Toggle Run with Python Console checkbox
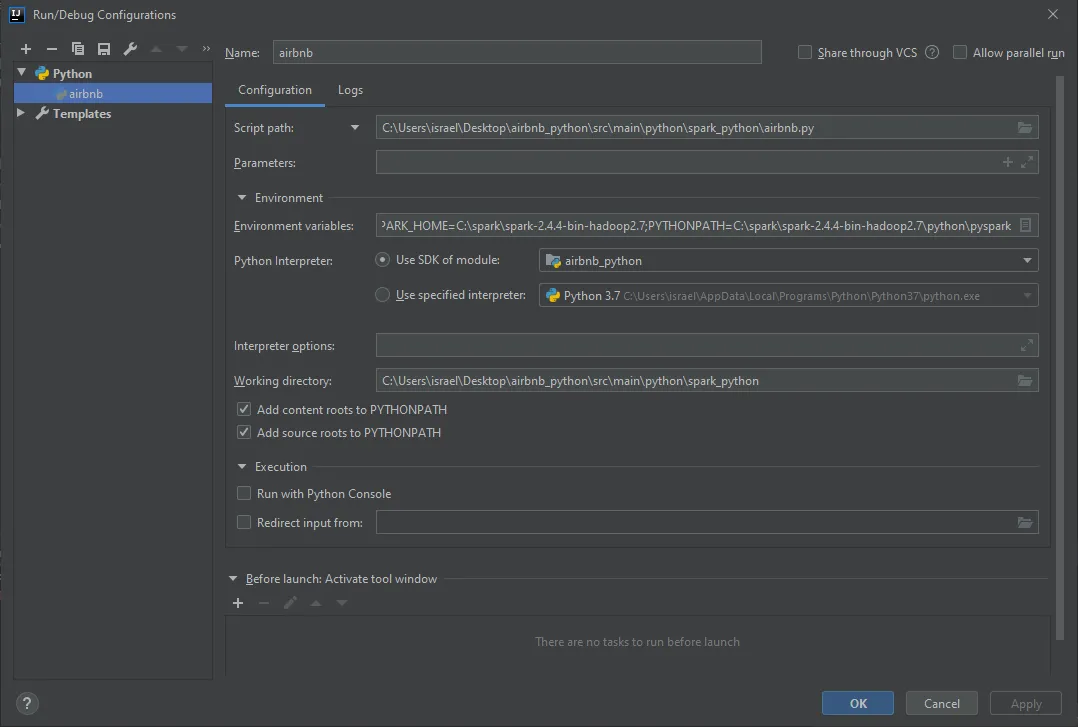Image resolution: width=1078 pixels, height=727 pixels. [244, 494]
